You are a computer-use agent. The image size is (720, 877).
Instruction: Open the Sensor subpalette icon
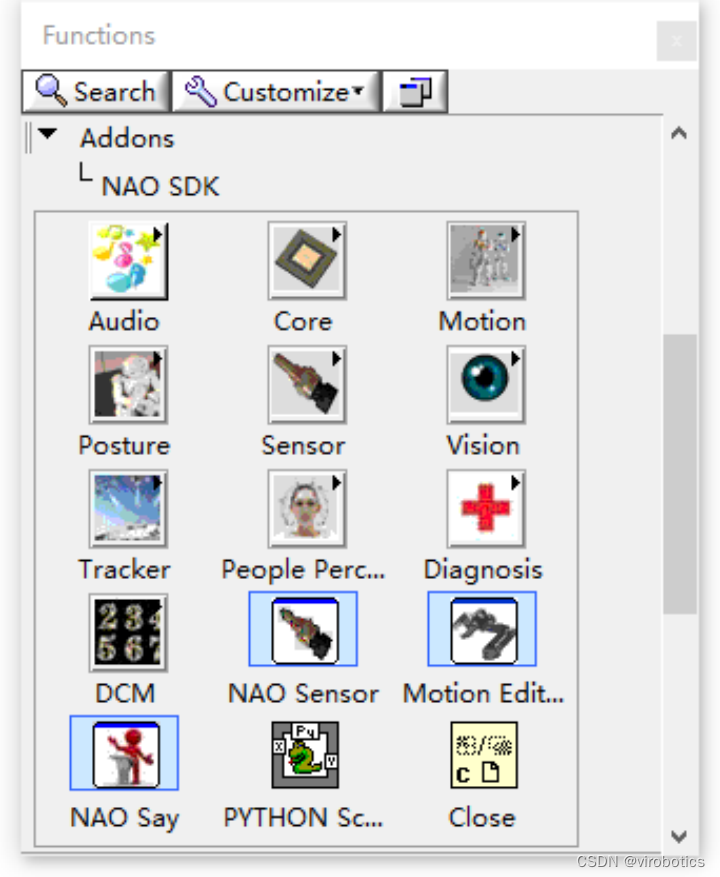point(307,385)
